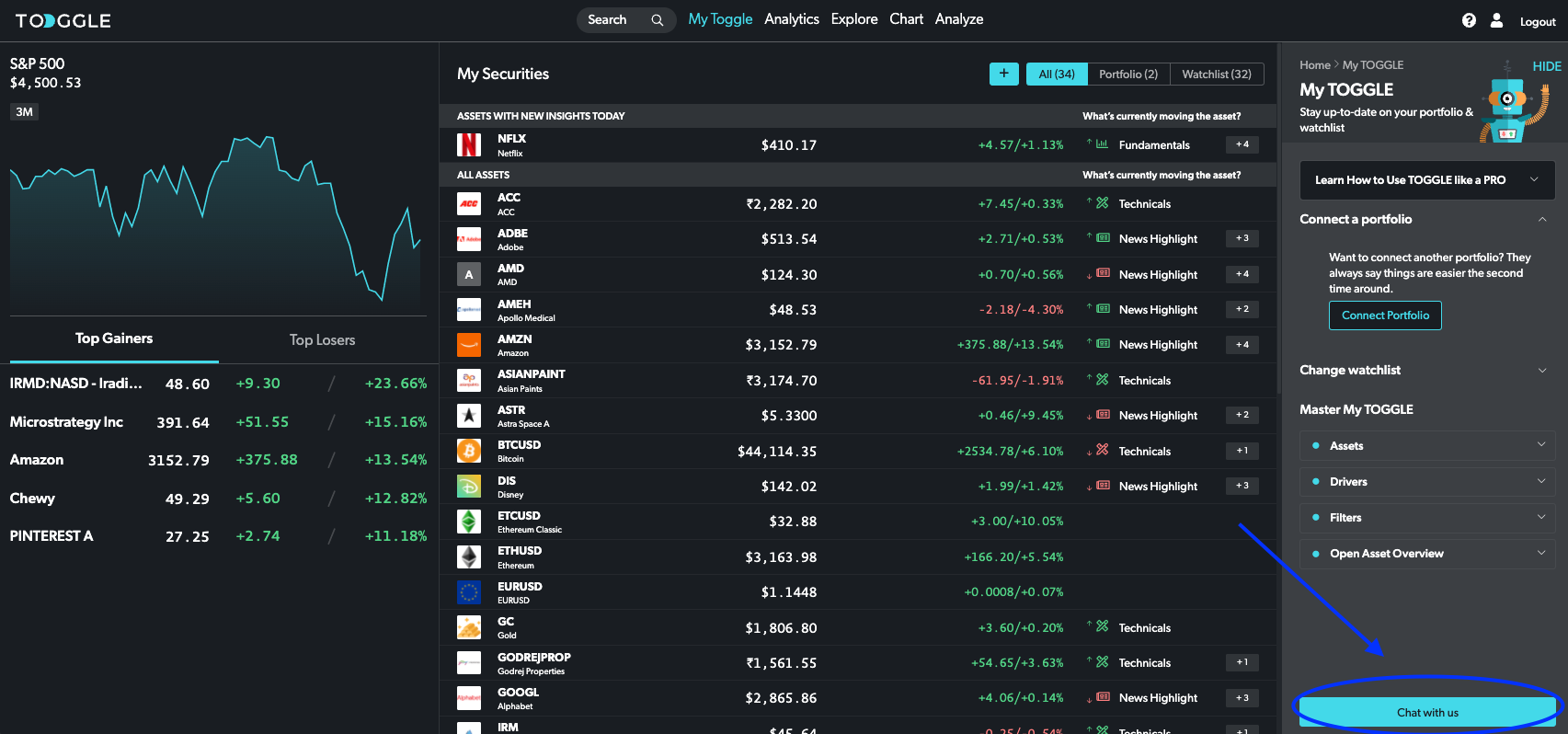
Task: Collapse the Connect a portfolio section
Action: click(x=1542, y=219)
